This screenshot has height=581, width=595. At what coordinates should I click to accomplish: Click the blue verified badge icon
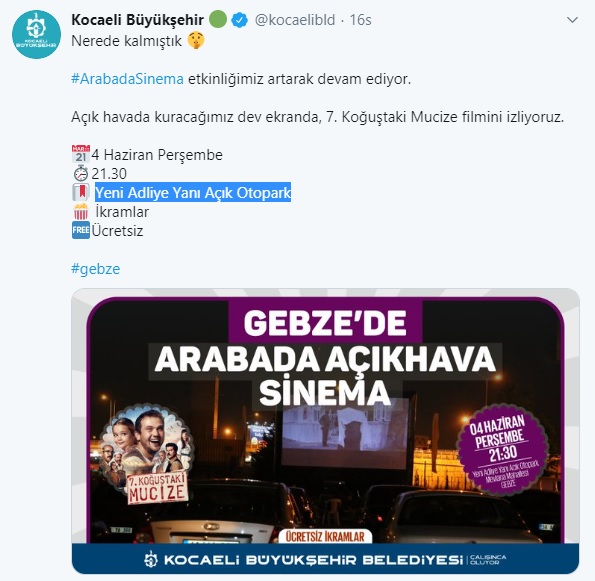(x=240, y=20)
